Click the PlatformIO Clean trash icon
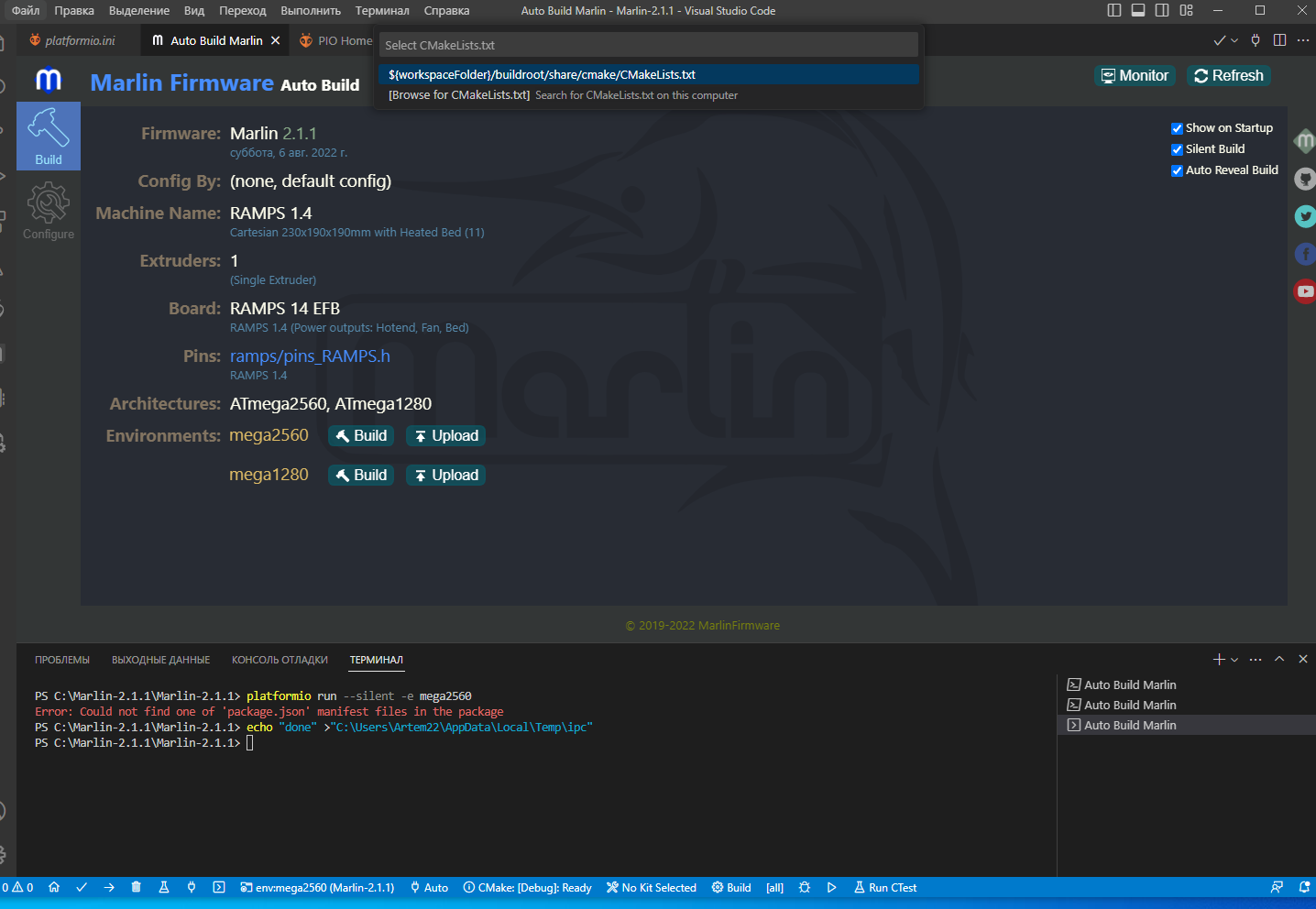 [x=136, y=887]
